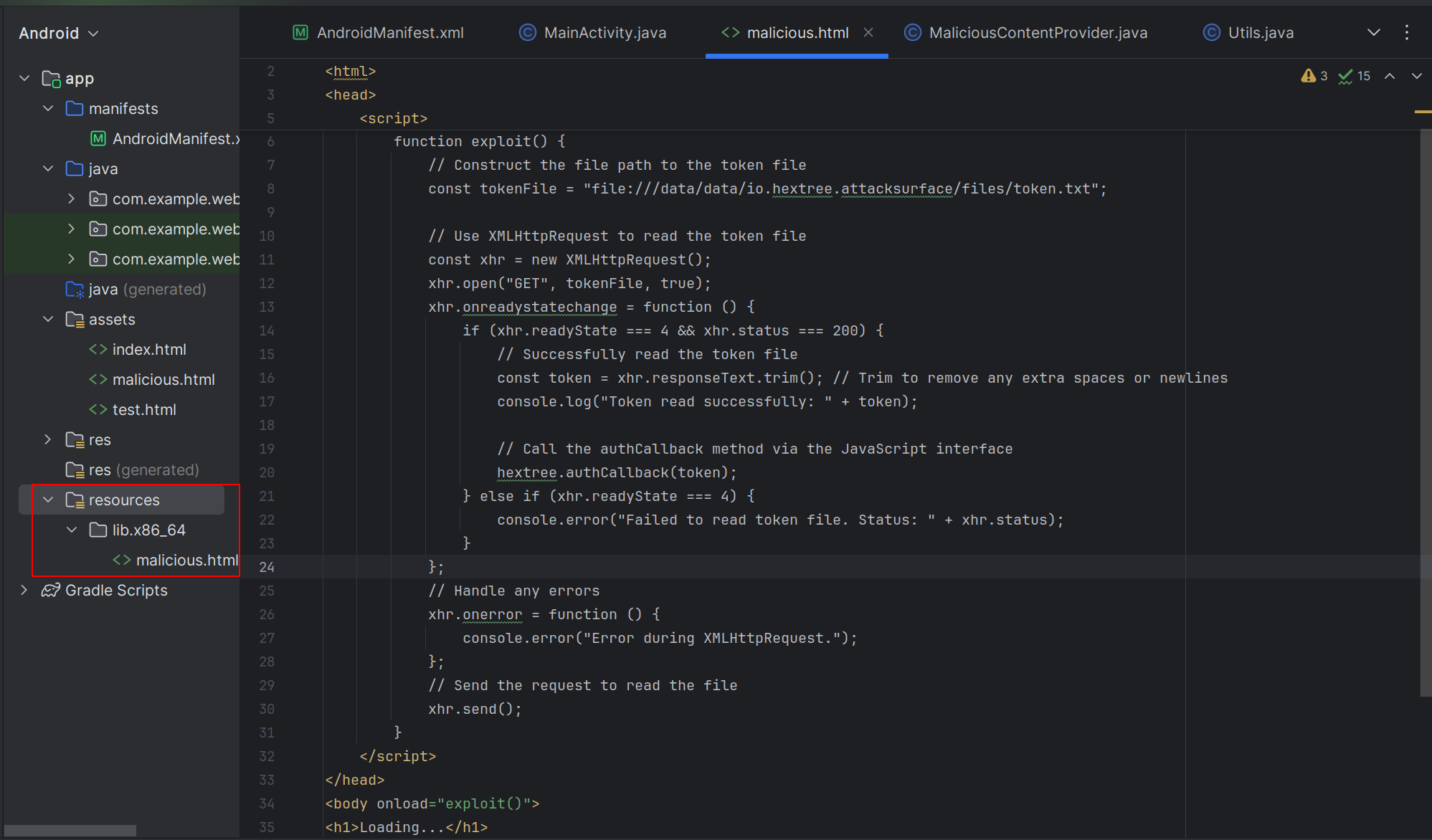Select the res folder
This screenshot has width=1432, height=840.
point(88,439)
